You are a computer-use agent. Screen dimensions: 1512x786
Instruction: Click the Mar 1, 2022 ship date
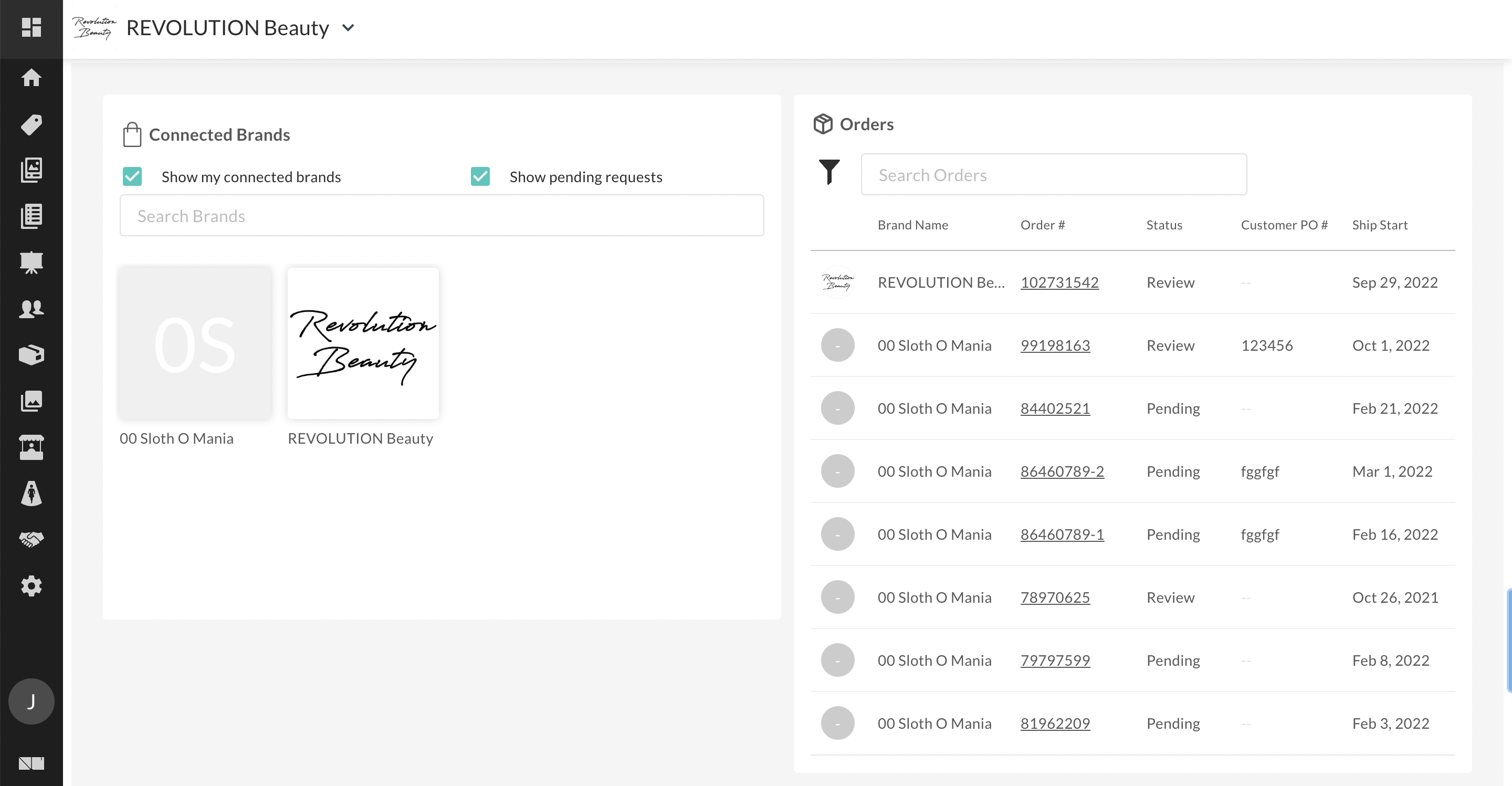[x=1392, y=471]
